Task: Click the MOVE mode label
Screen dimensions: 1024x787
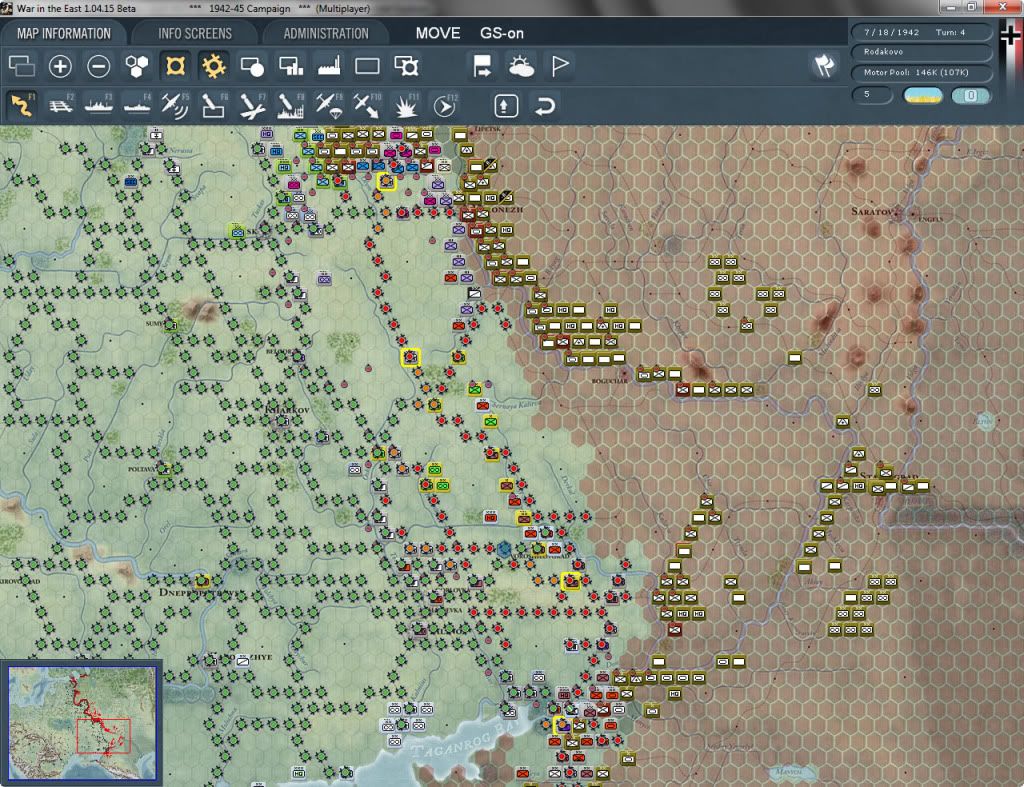Action: point(438,33)
